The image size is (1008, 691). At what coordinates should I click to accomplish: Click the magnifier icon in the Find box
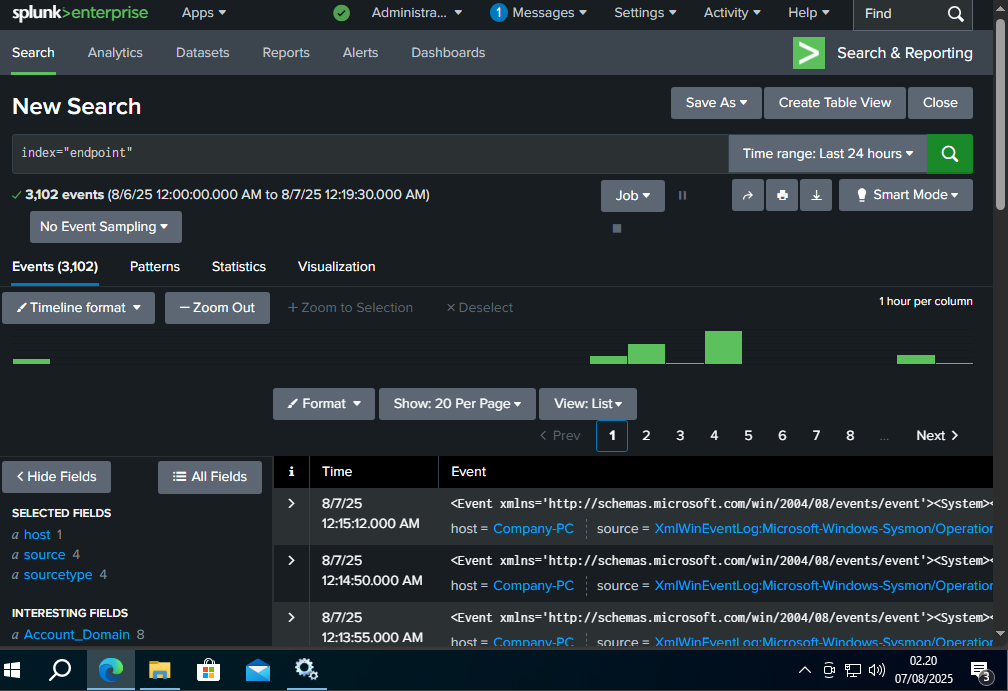[x=955, y=14]
